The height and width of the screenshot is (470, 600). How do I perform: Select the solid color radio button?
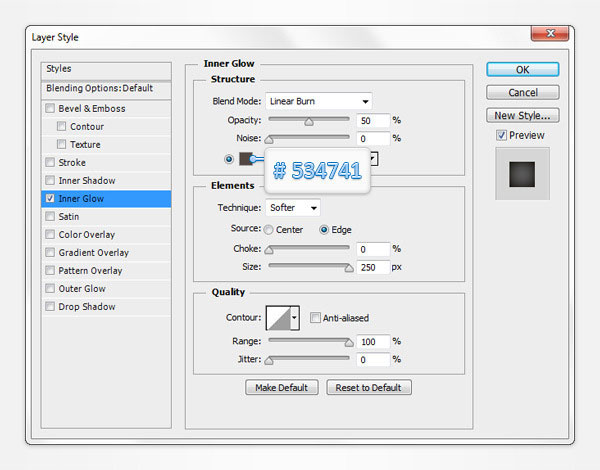click(229, 159)
